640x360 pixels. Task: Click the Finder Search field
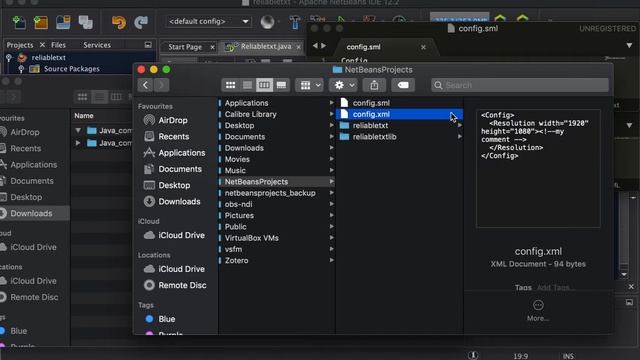[520, 85]
